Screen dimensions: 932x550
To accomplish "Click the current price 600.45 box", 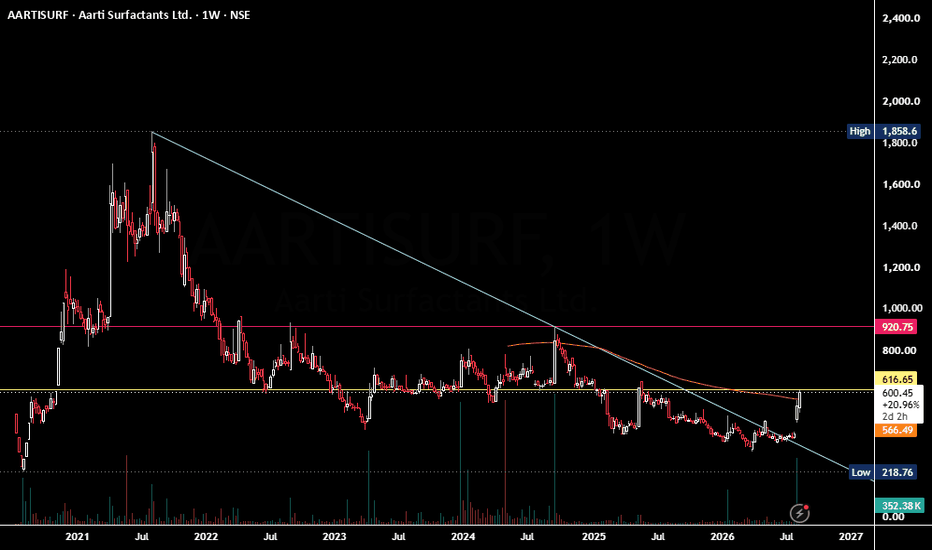I will (x=899, y=404).
